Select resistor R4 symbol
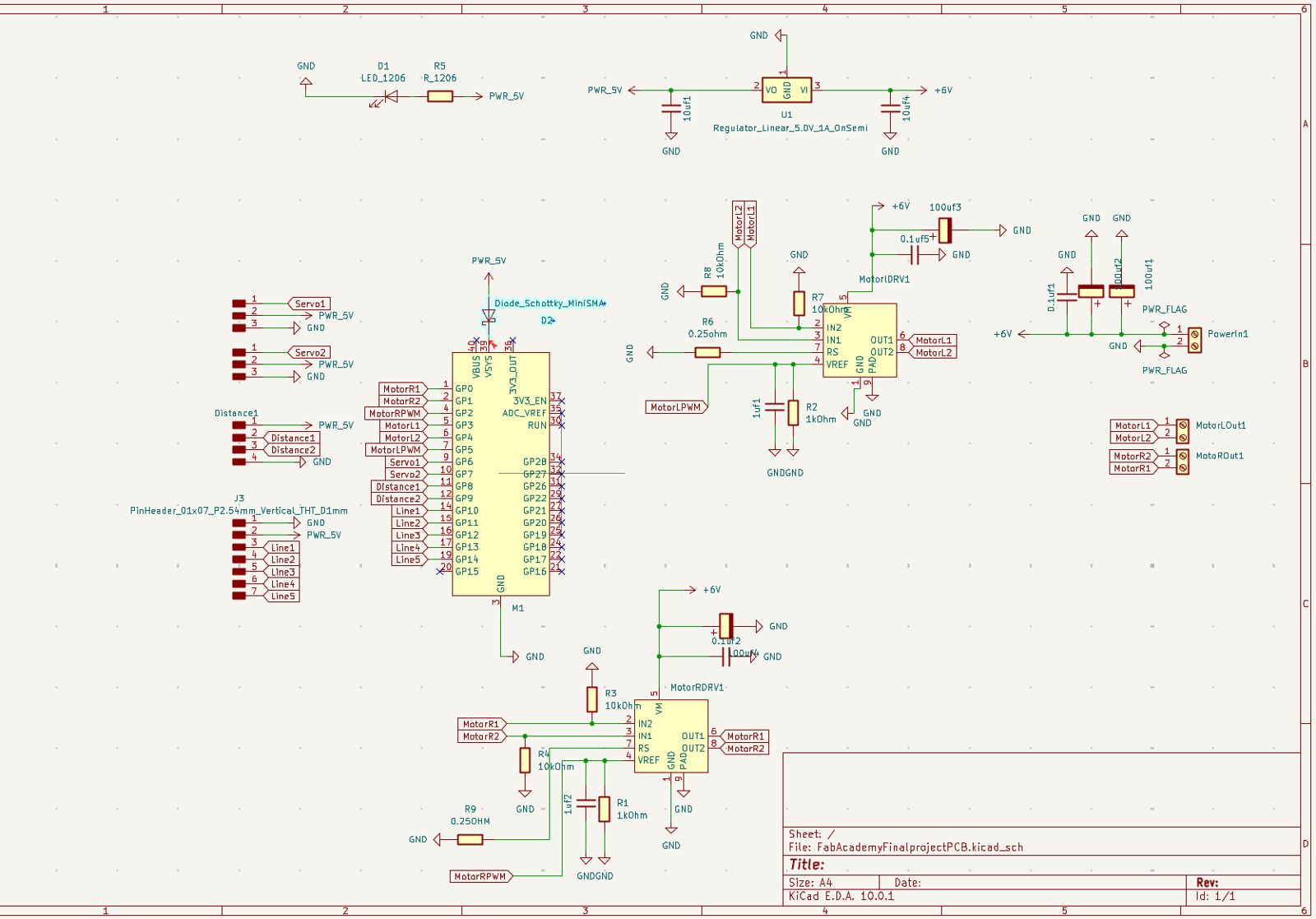 (525, 760)
